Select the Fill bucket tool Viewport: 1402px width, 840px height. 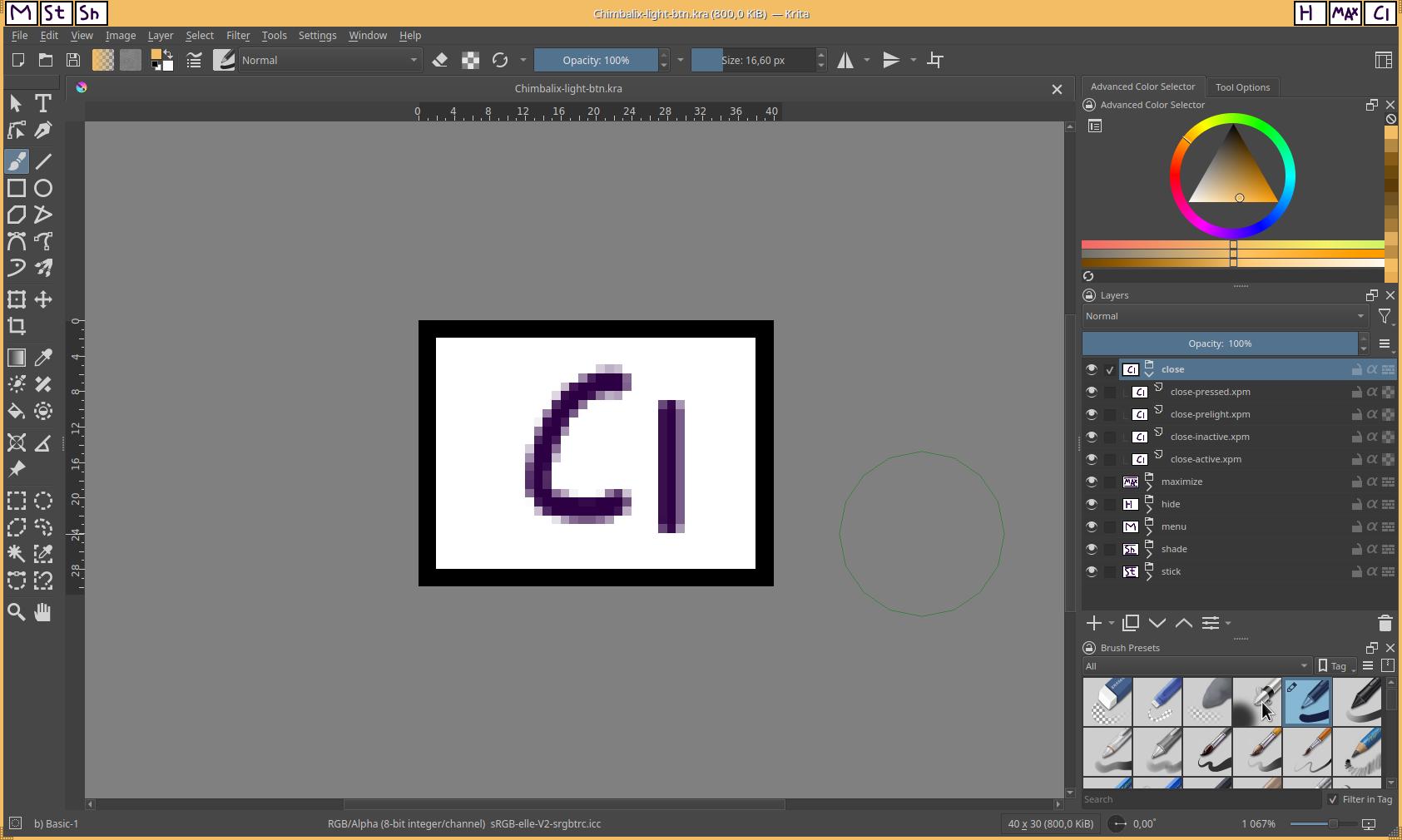(x=17, y=412)
